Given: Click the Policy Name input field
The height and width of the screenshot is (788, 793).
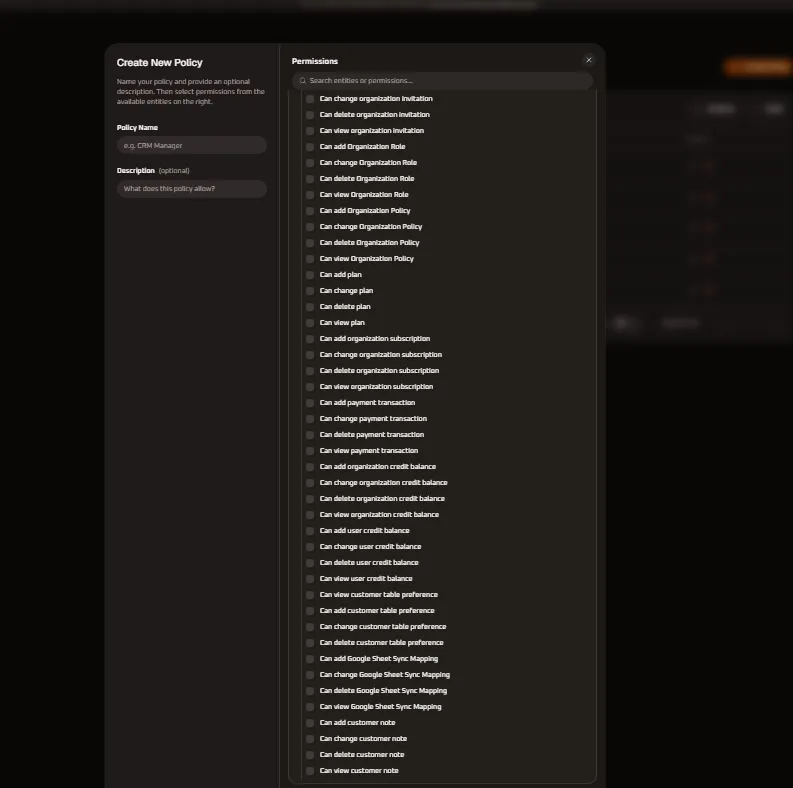Looking at the screenshot, I should click(x=192, y=145).
